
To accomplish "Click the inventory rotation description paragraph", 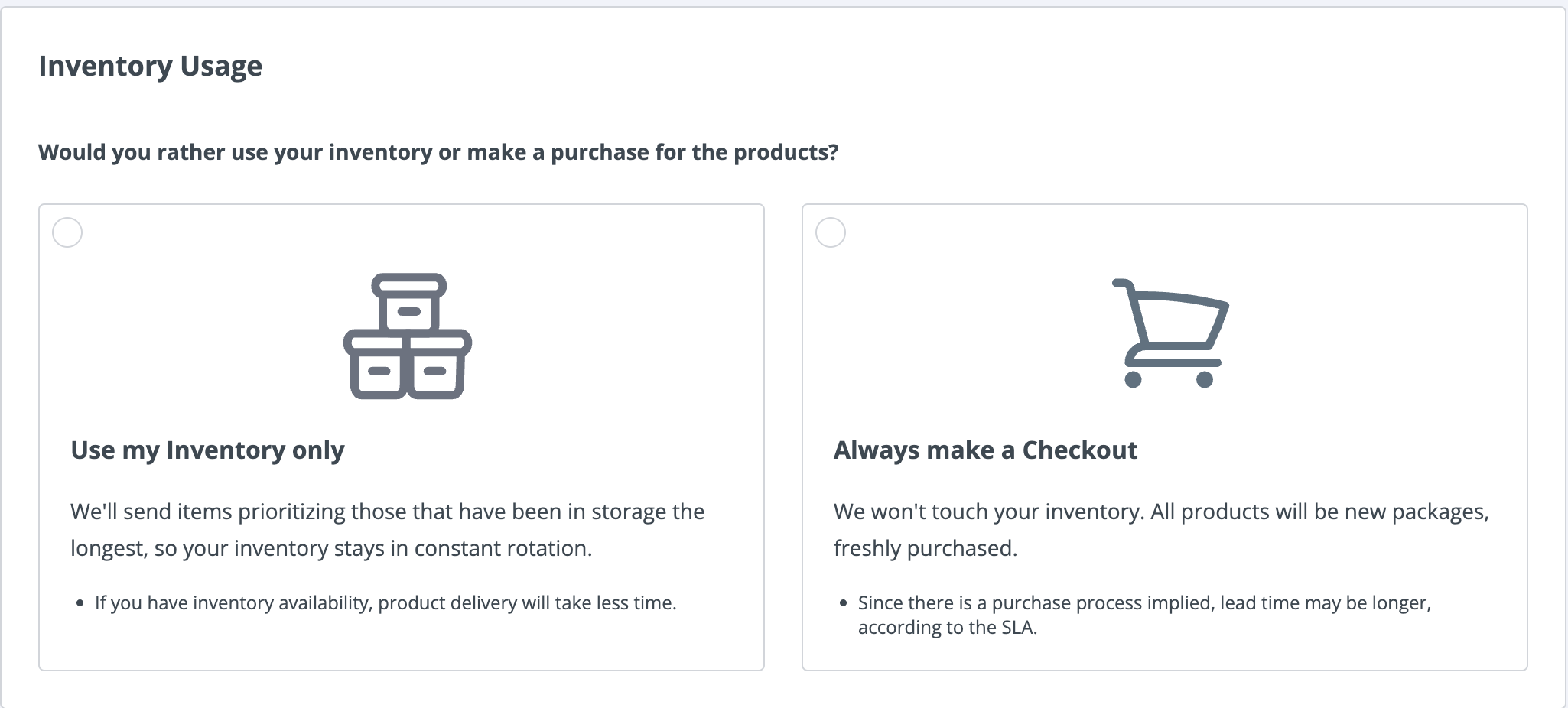I will [x=387, y=530].
